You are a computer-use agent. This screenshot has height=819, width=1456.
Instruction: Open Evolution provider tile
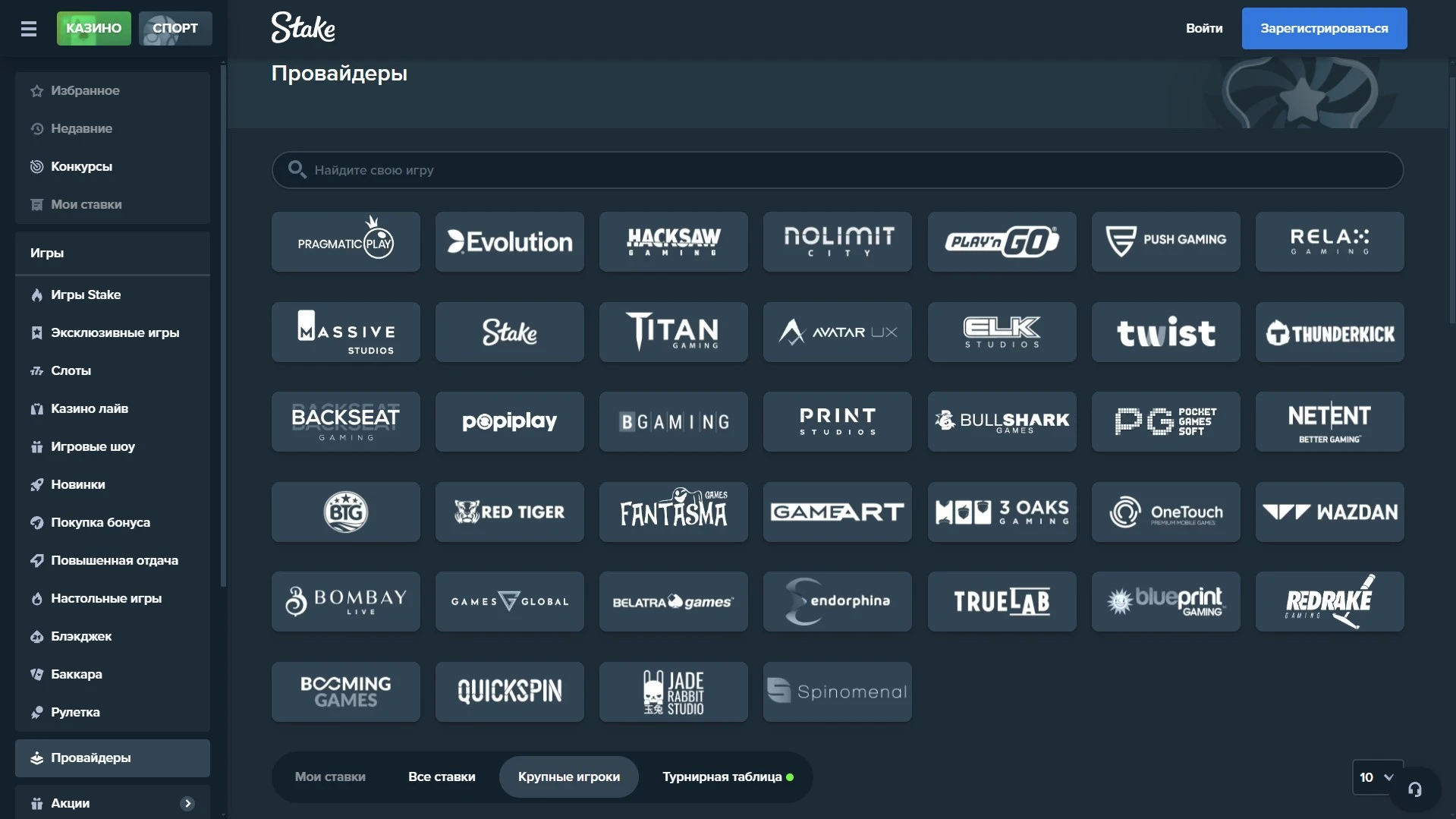(509, 241)
